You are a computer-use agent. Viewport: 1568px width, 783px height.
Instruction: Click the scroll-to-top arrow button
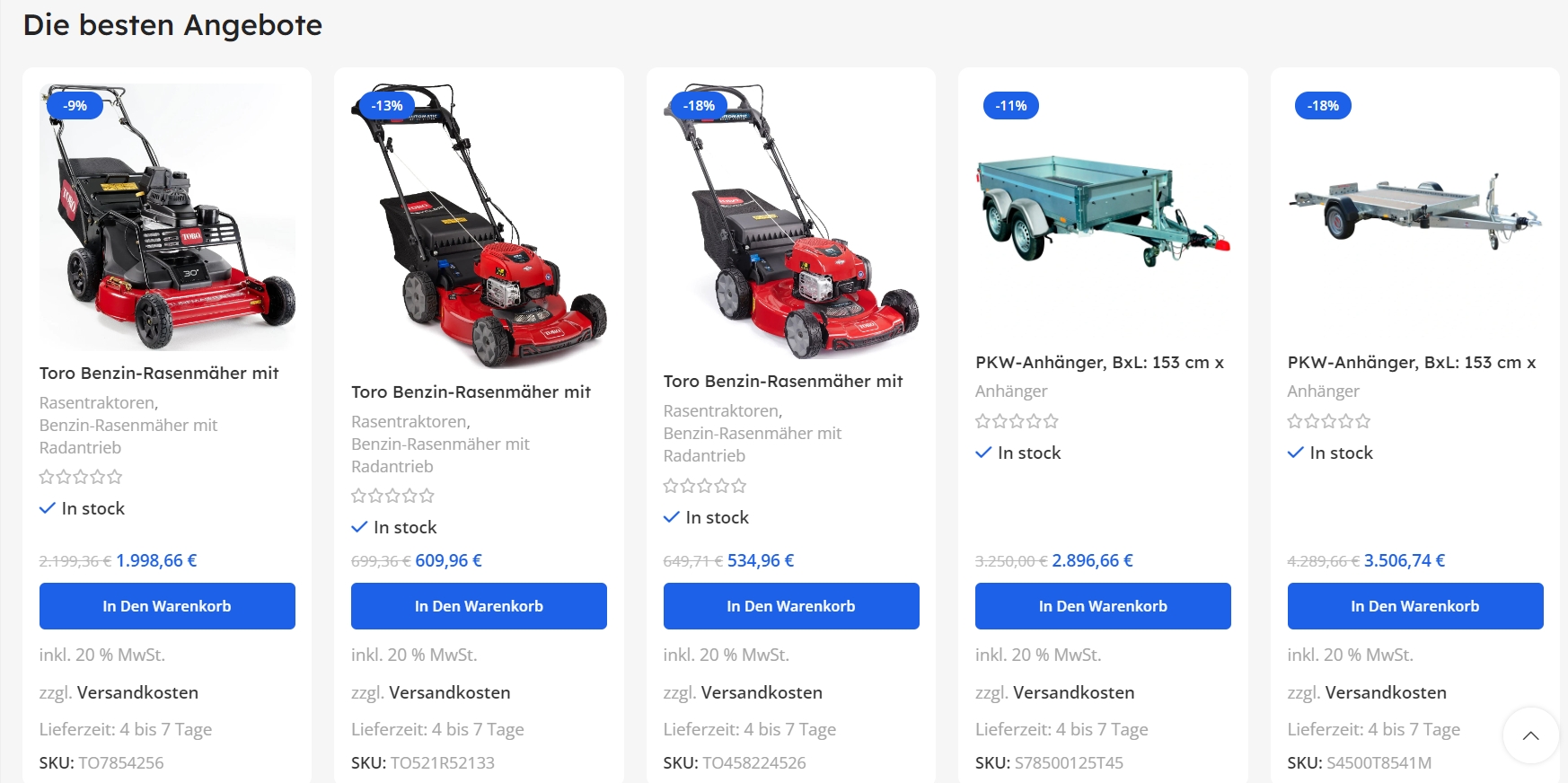pyautogui.click(x=1531, y=735)
